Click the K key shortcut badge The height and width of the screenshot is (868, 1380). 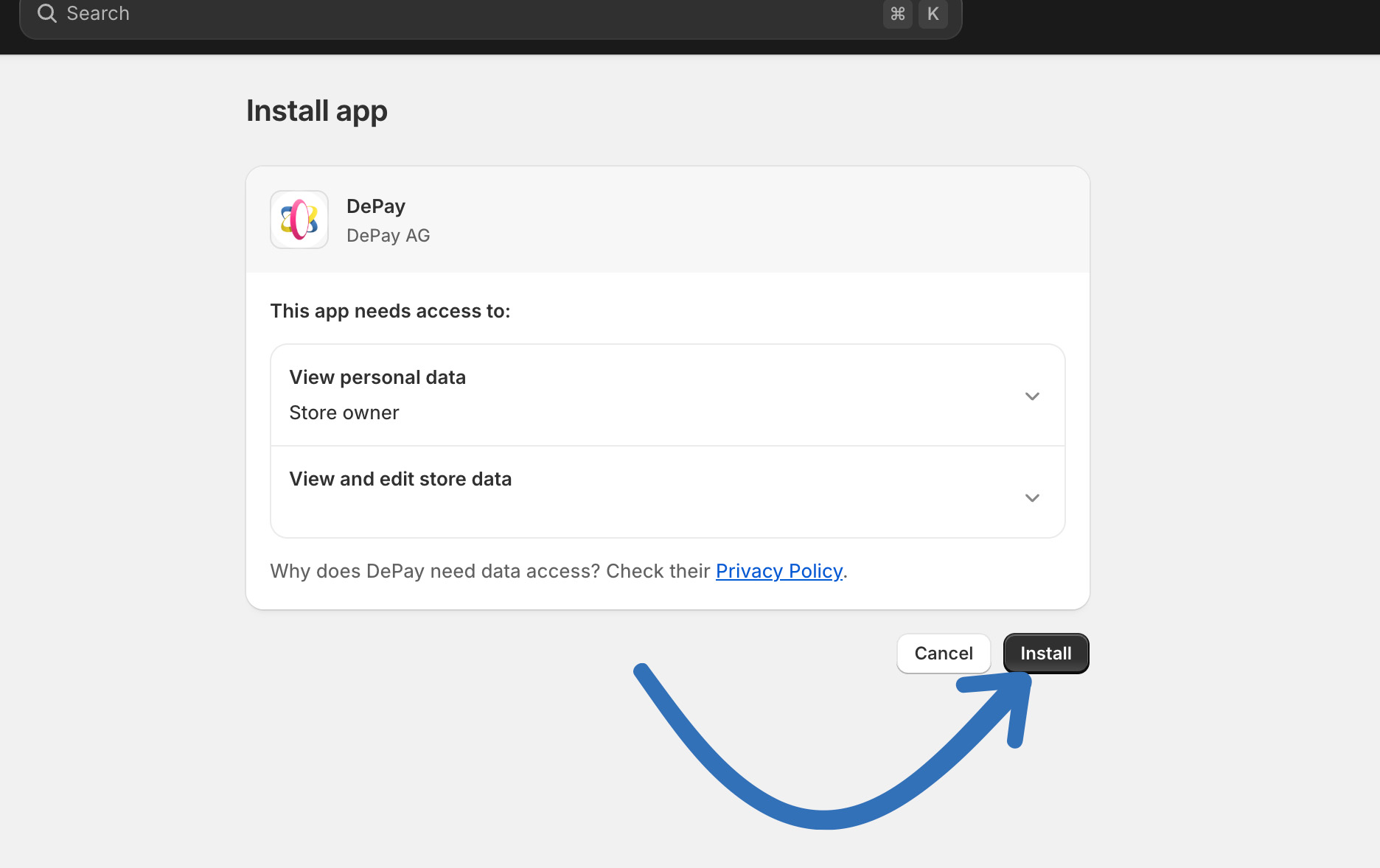coord(933,14)
